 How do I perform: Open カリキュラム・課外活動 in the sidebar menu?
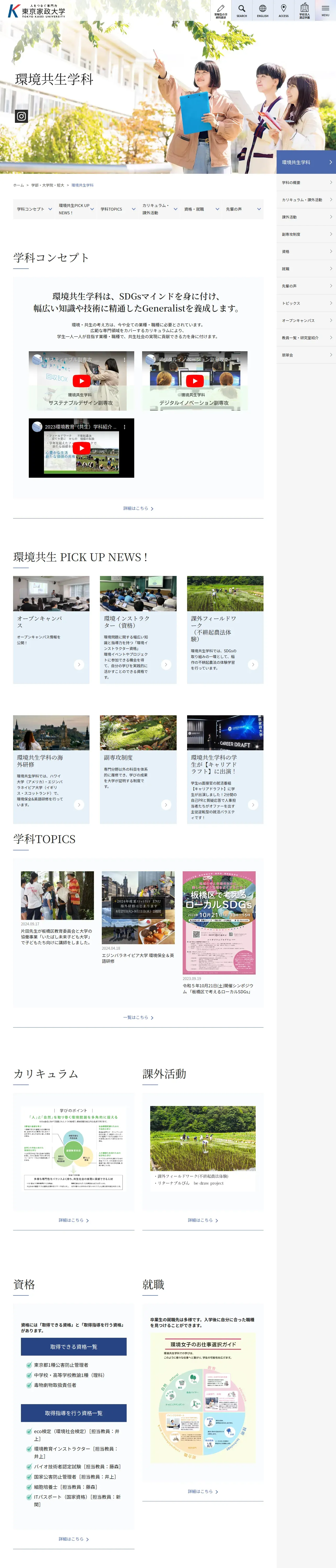coord(306,200)
